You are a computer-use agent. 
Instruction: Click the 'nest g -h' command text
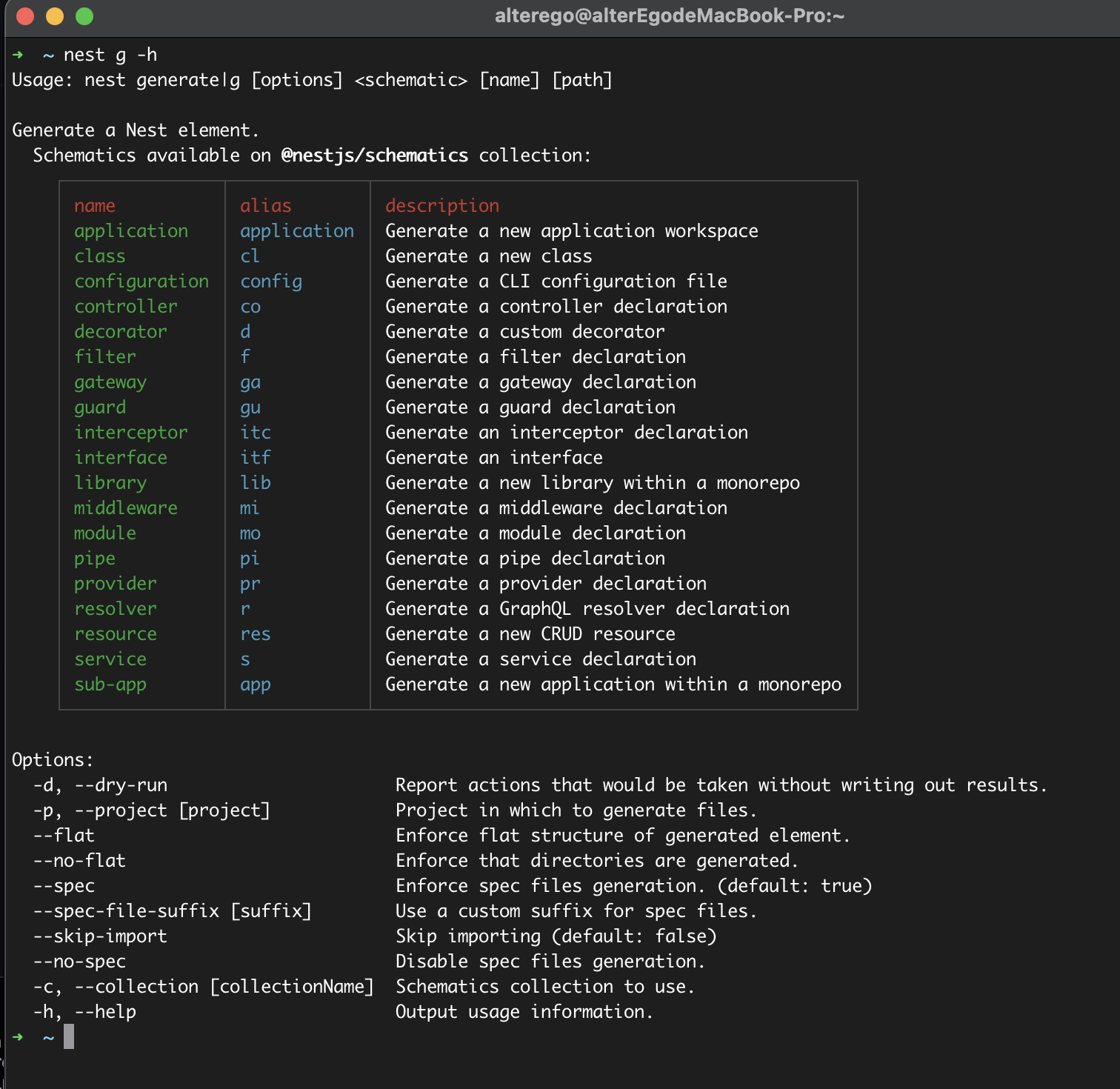tap(110, 55)
